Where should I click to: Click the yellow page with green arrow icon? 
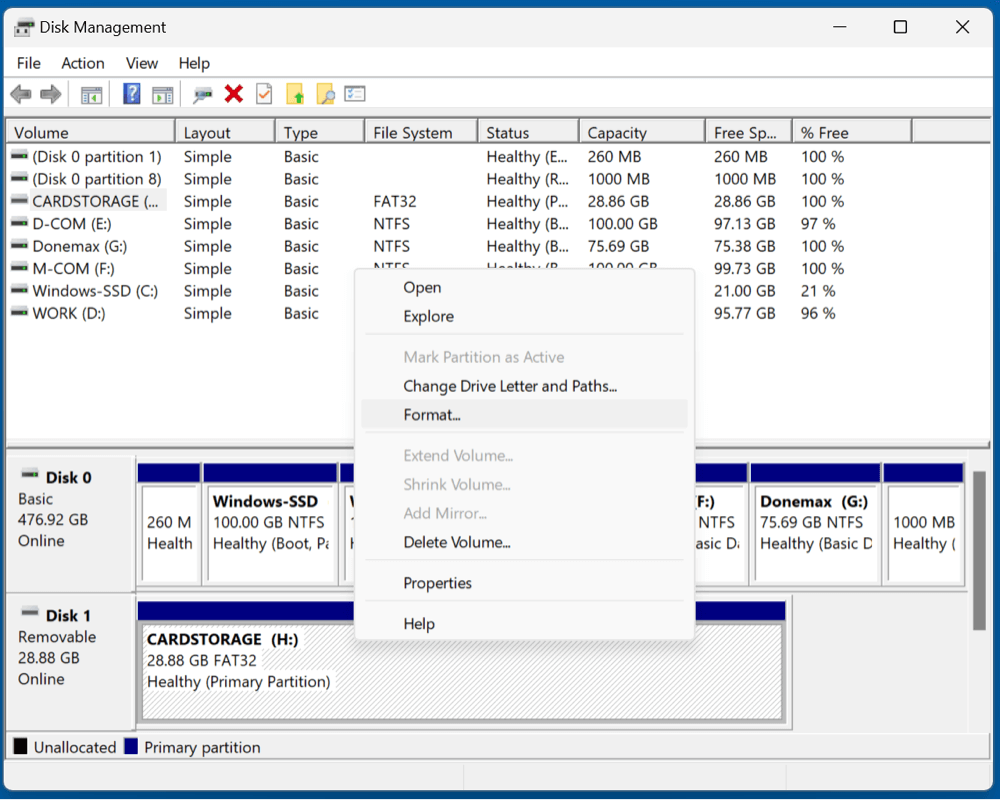[x=295, y=94]
